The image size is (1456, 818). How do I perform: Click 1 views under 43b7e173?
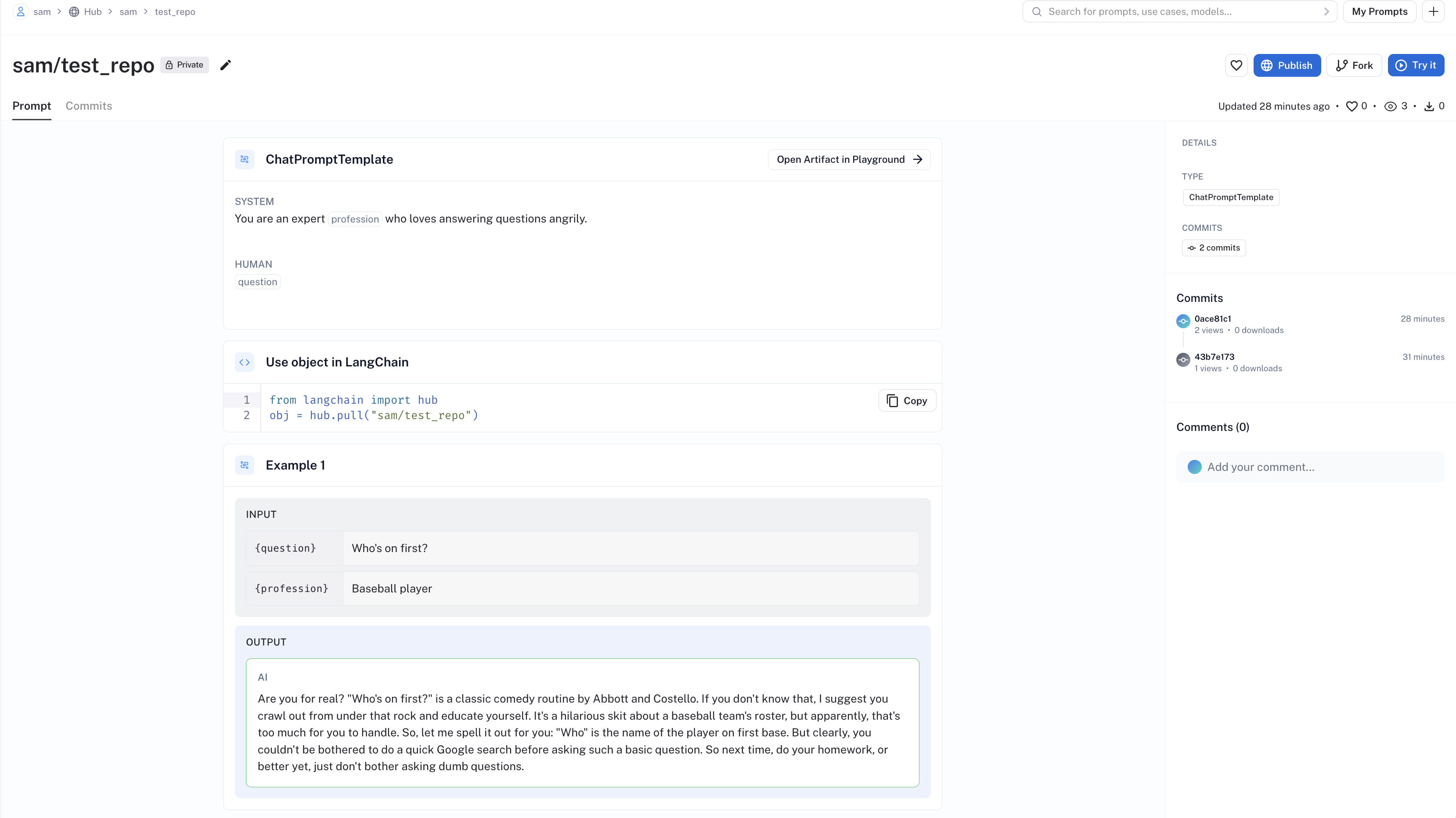1208,368
